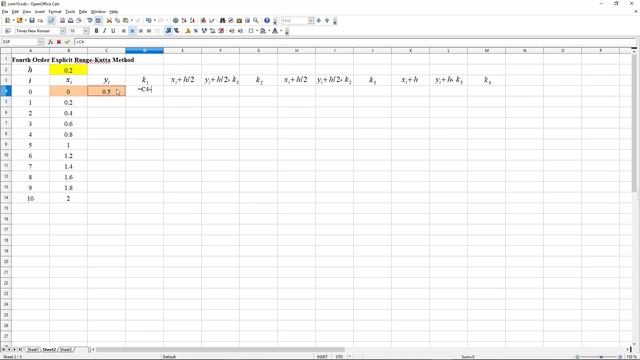This screenshot has height=360, width=640.
Task: Toggle INSRT insert mode in status bar
Action: pyautogui.click(x=322, y=357)
